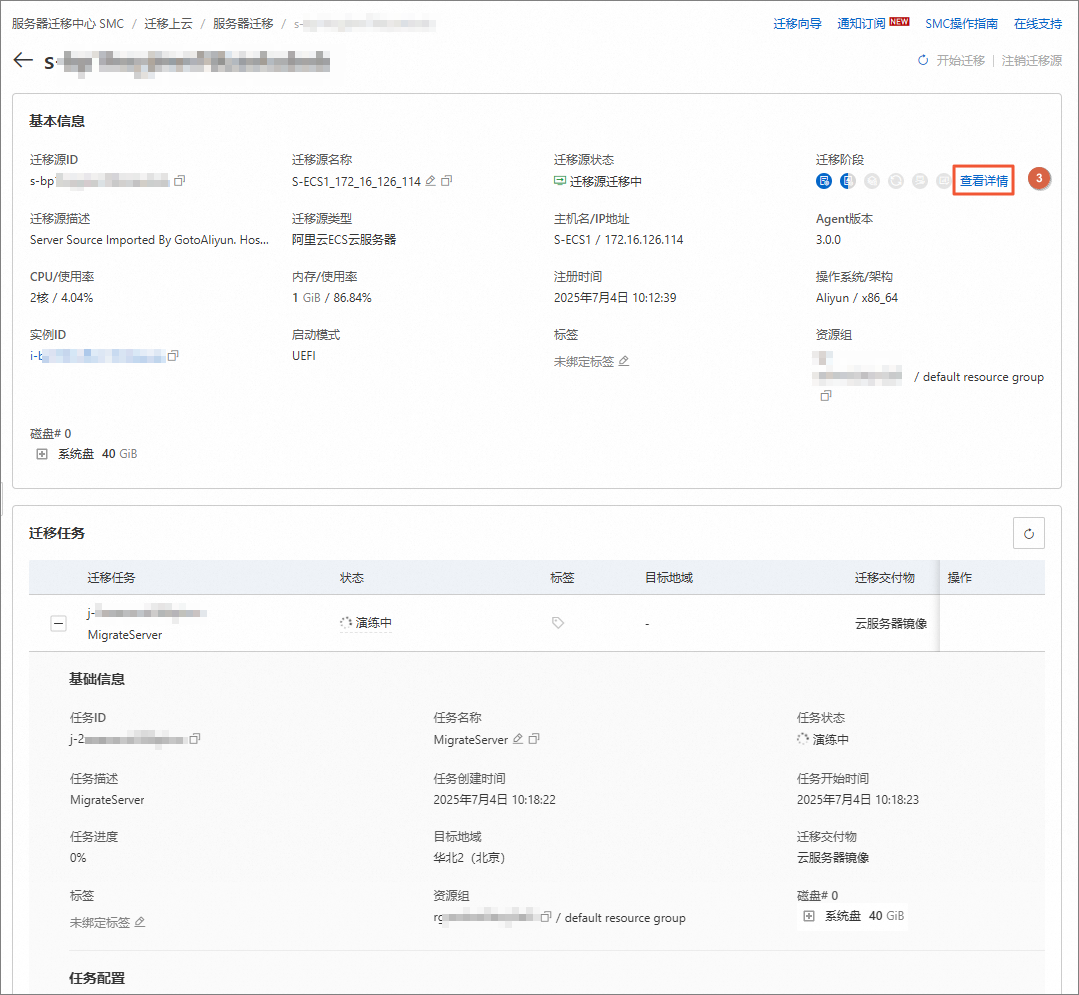Copy the resource group ID in basic info

coord(826,396)
